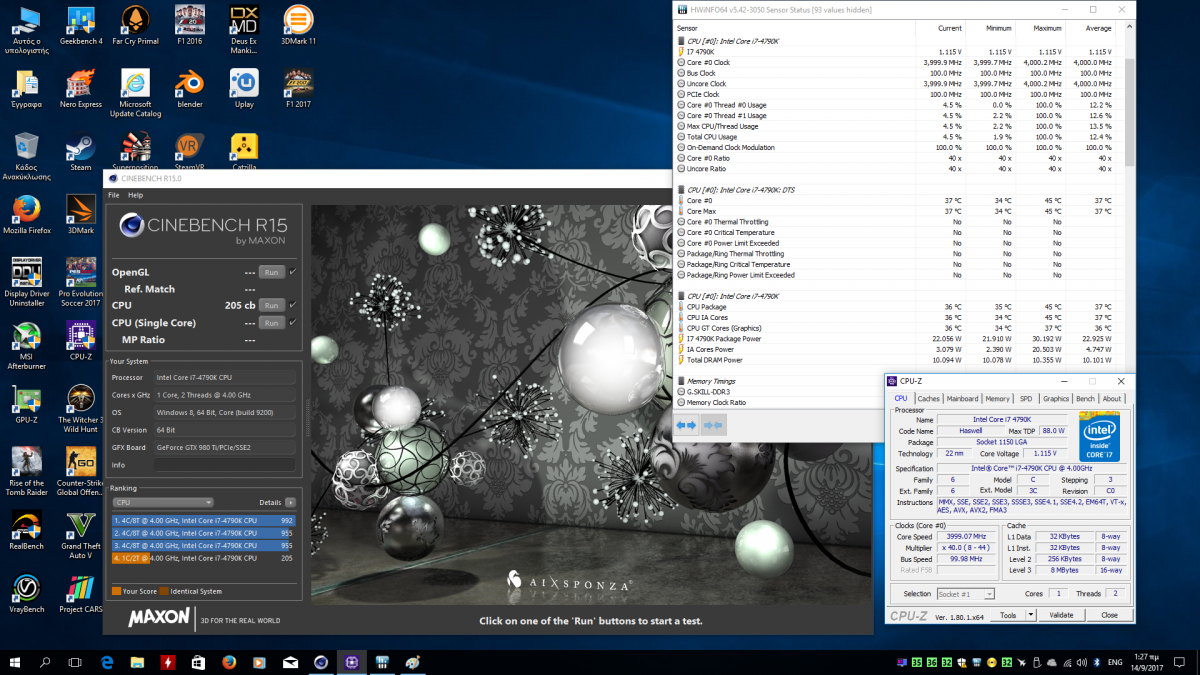Select the Display Driver Uninstaller icon
This screenshot has width=1200, height=675.
pos(26,282)
